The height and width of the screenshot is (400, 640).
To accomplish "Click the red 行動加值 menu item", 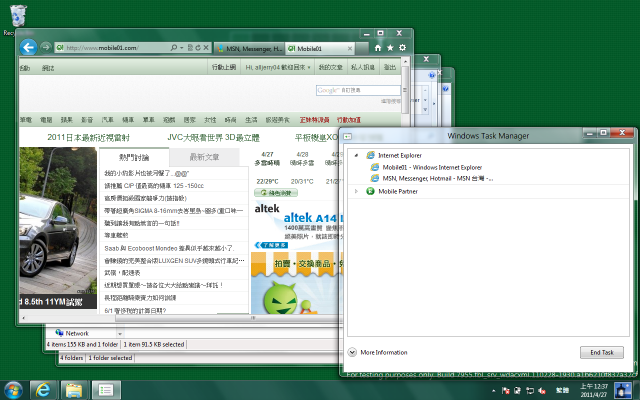I will 349,120.
